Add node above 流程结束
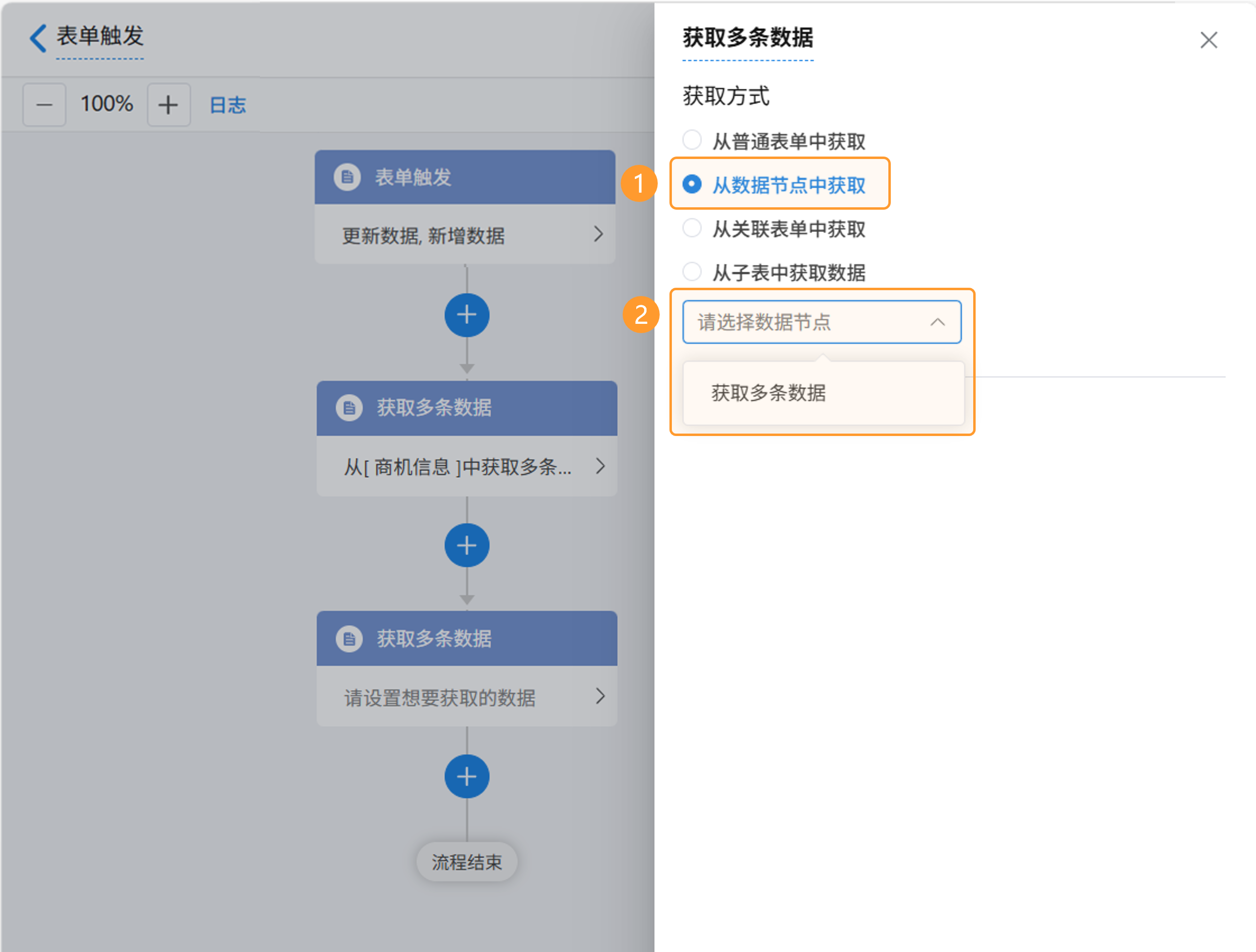This screenshot has height=952, width=1256. click(466, 776)
